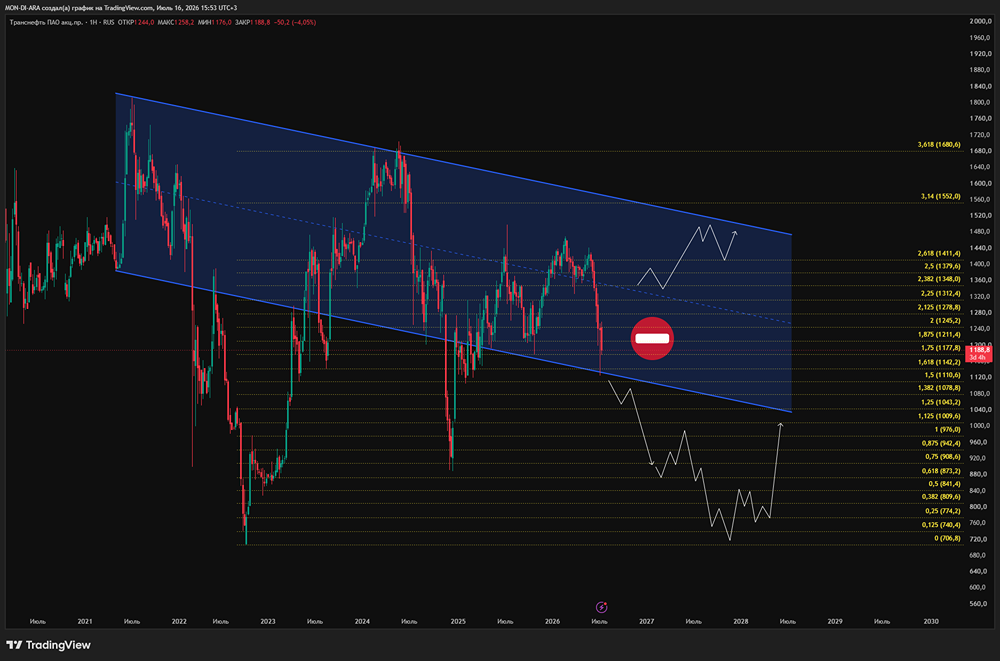This screenshot has height=661, width=1000.
Task: Click the 2000,0 price scale label
Action: [x=979, y=21]
